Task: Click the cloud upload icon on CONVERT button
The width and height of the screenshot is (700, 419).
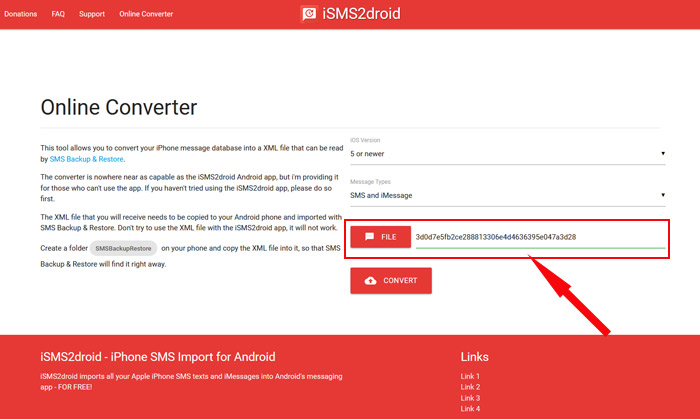Action: [371, 281]
